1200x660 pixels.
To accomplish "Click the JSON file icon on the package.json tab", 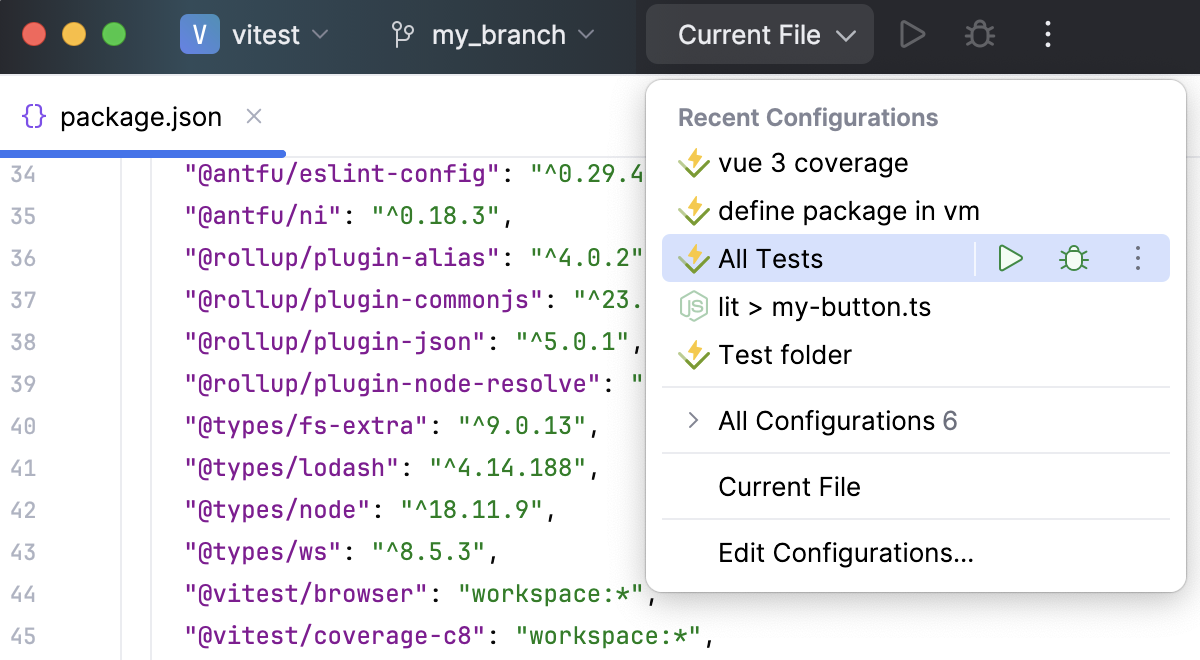I will click(33, 116).
